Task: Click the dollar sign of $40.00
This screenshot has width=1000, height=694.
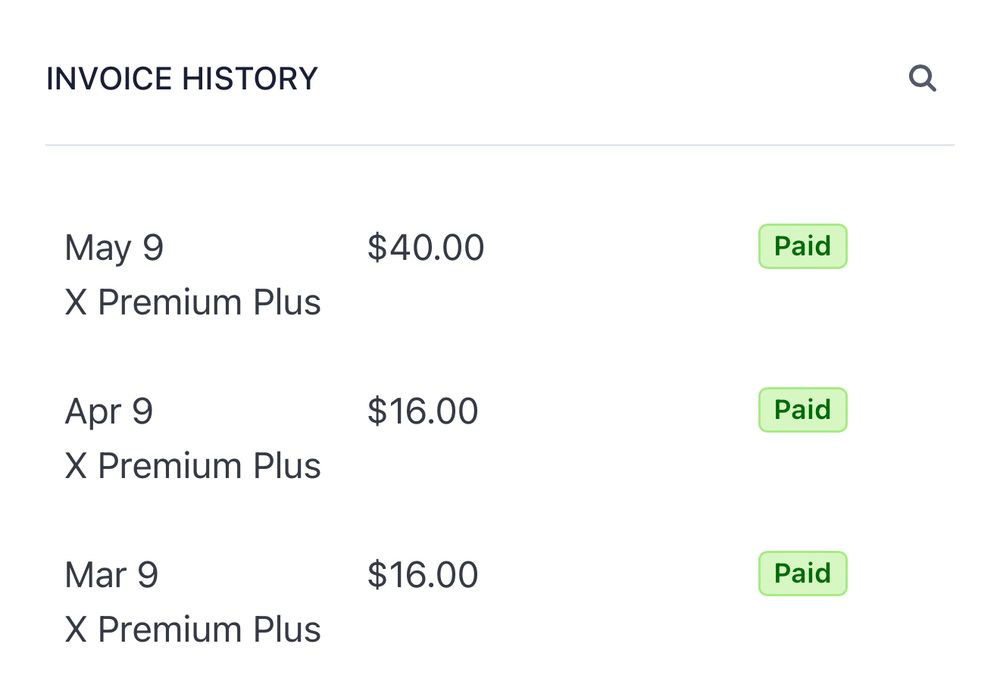Action: click(x=377, y=247)
